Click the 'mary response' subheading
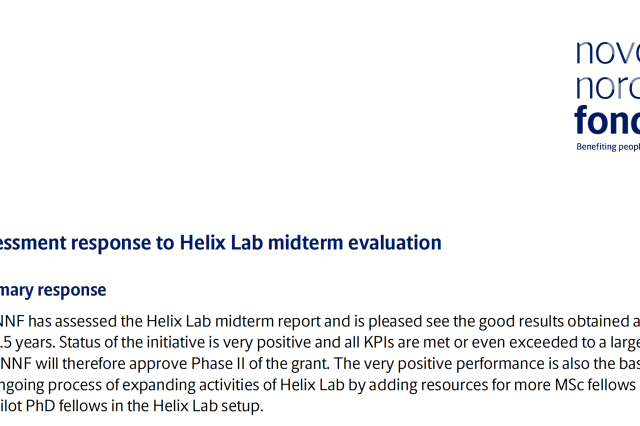The width and height of the screenshot is (640, 426). click(53, 290)
